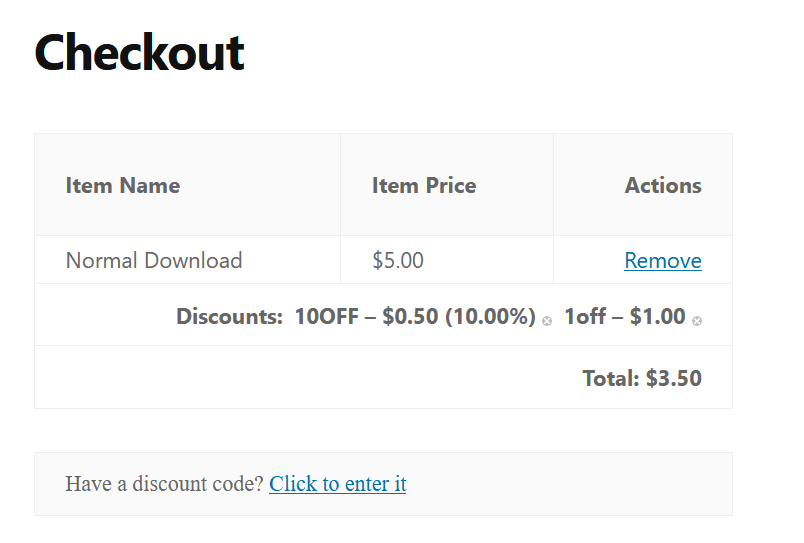Click Remove link for Normal Download
Screen dimensions: 804x543
pos(662,261)
